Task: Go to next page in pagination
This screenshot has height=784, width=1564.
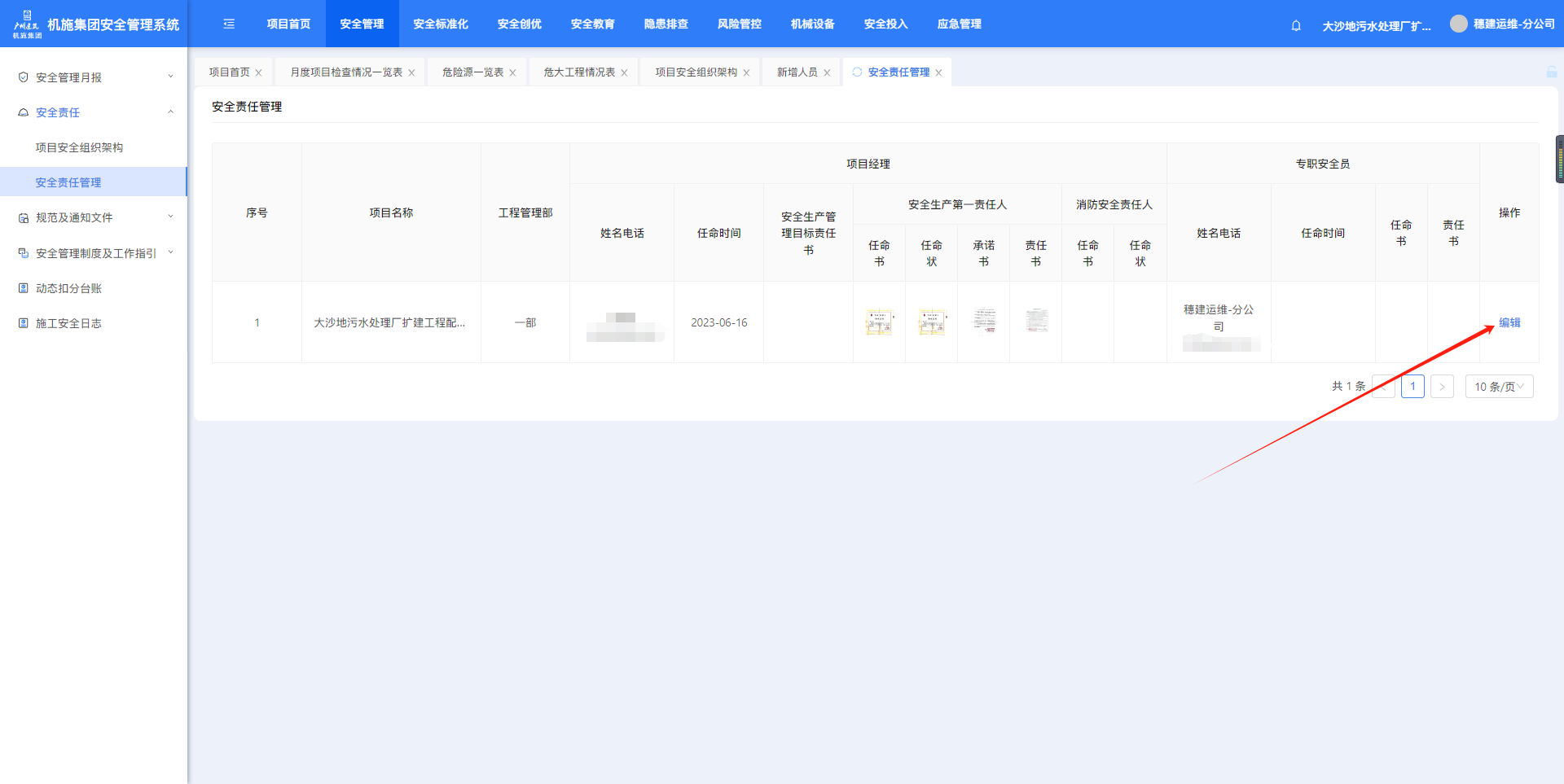Action: 1442,387
